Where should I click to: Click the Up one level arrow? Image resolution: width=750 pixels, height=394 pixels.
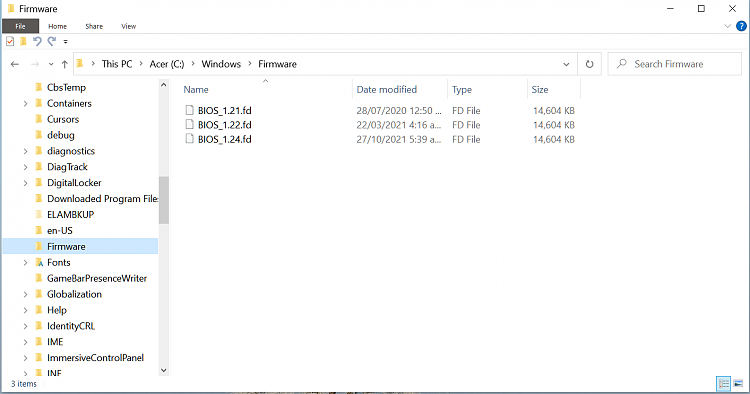coord(65,64)
